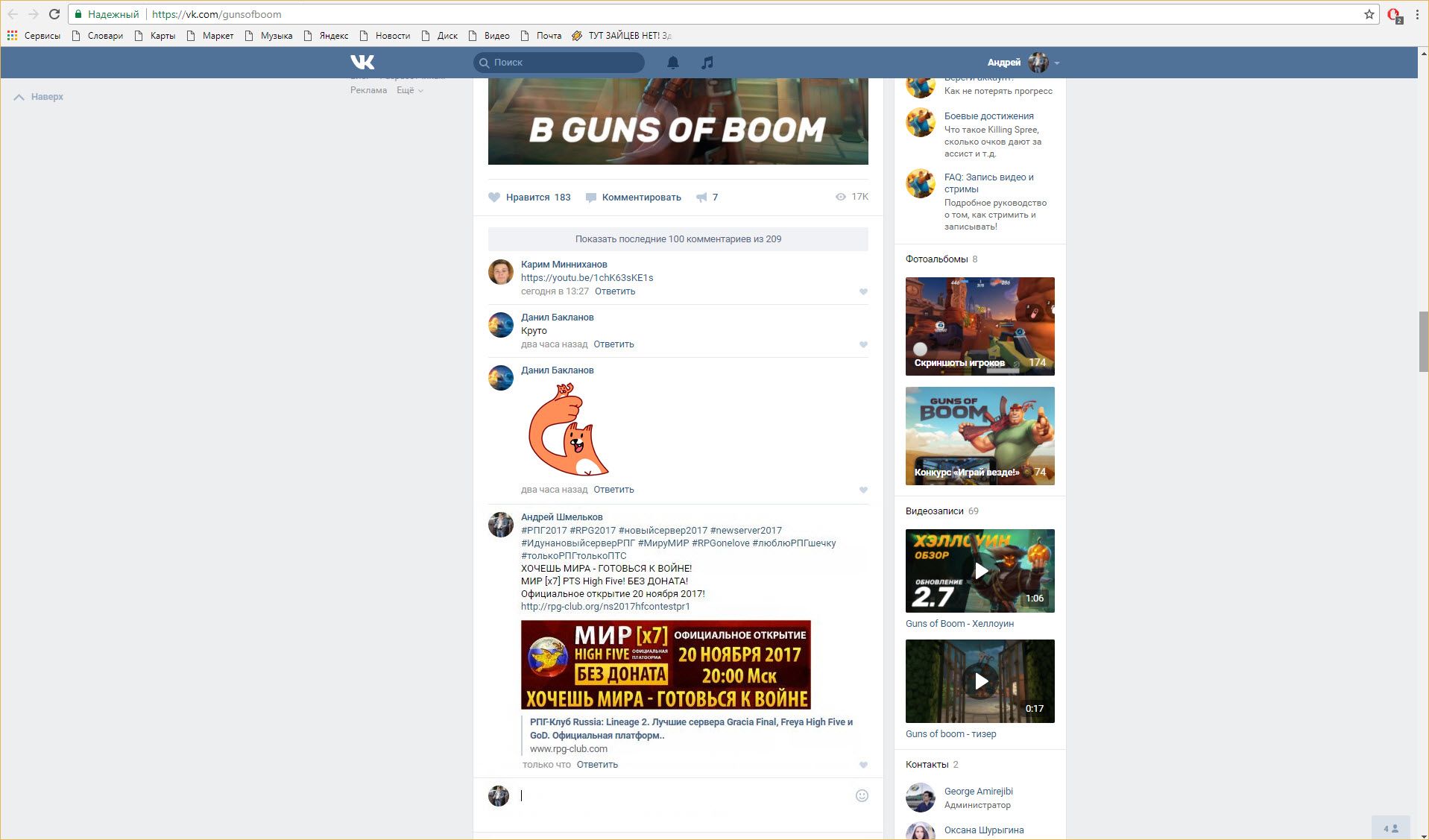Show last 100 comments of 209
Viewport: 1429px width, 840px height.
tap(678, 239)
